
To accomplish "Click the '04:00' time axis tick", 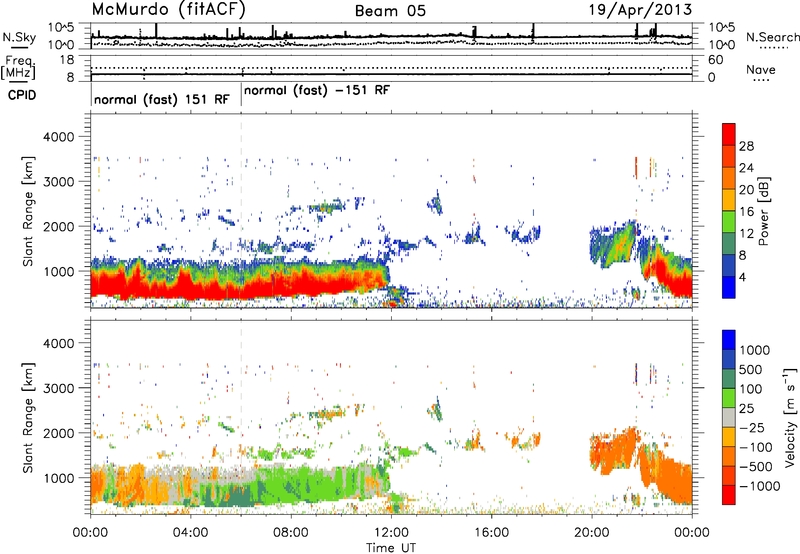I will [x=190, y=533].
